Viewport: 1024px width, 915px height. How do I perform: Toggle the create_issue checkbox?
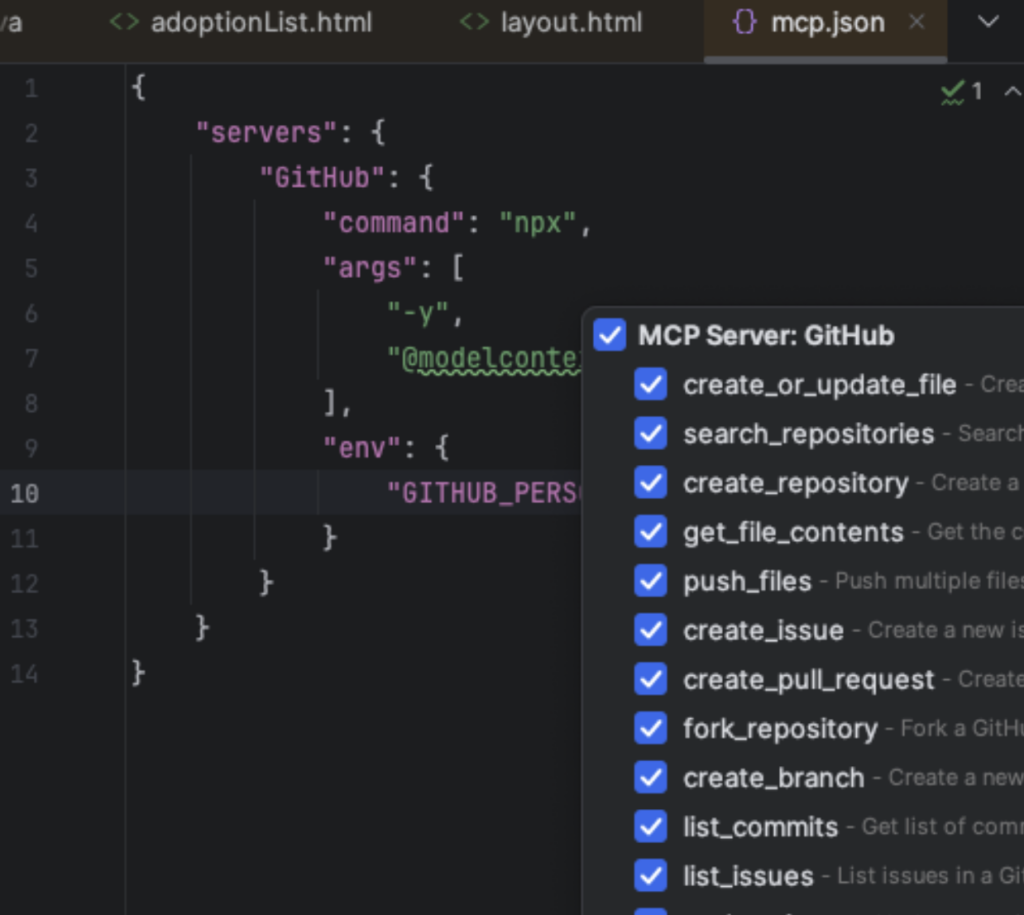tap(651, 630)
